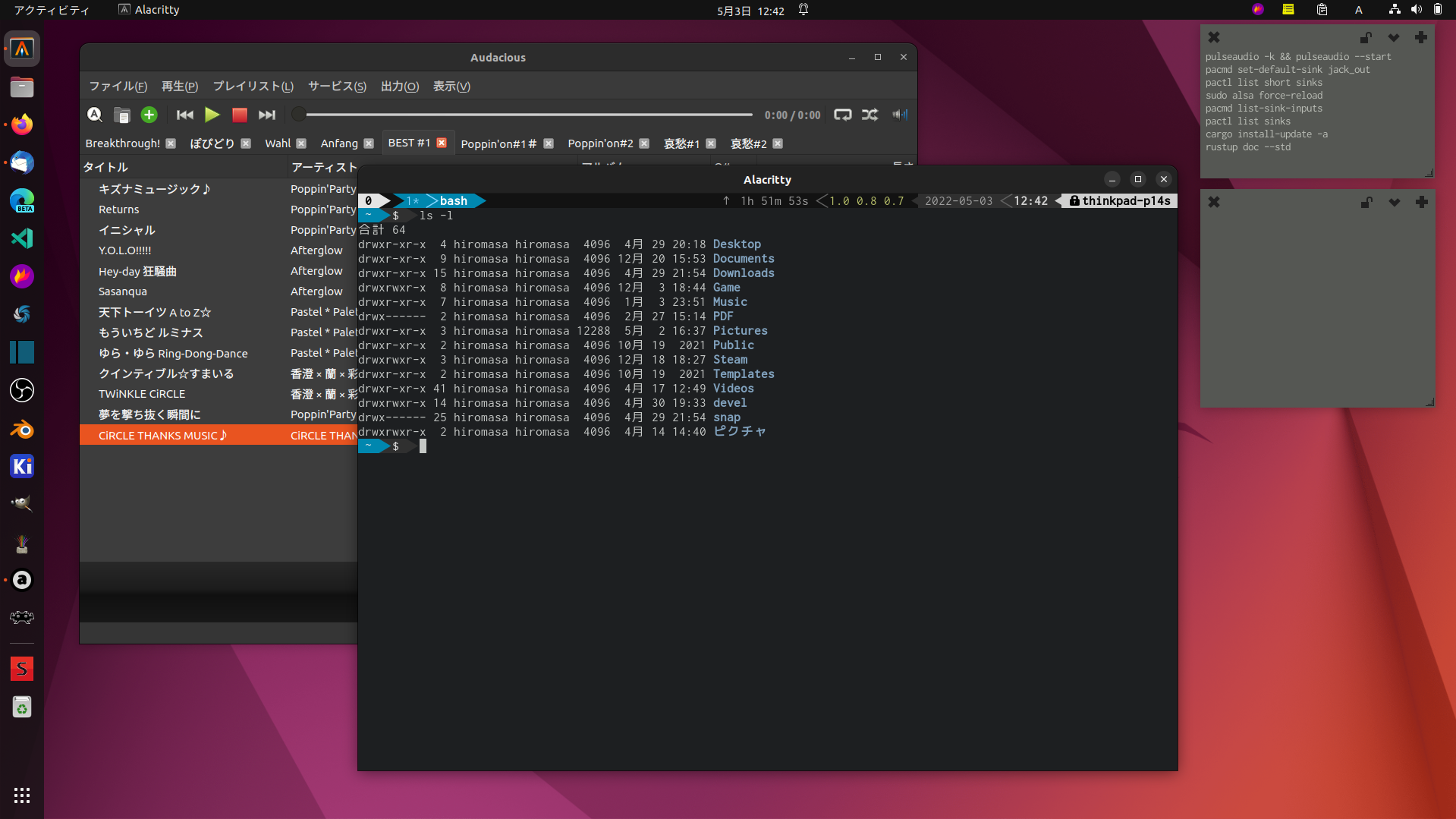Click the green plus icon to add songs
Screen dimensions: 1456x819
point(149,115)
